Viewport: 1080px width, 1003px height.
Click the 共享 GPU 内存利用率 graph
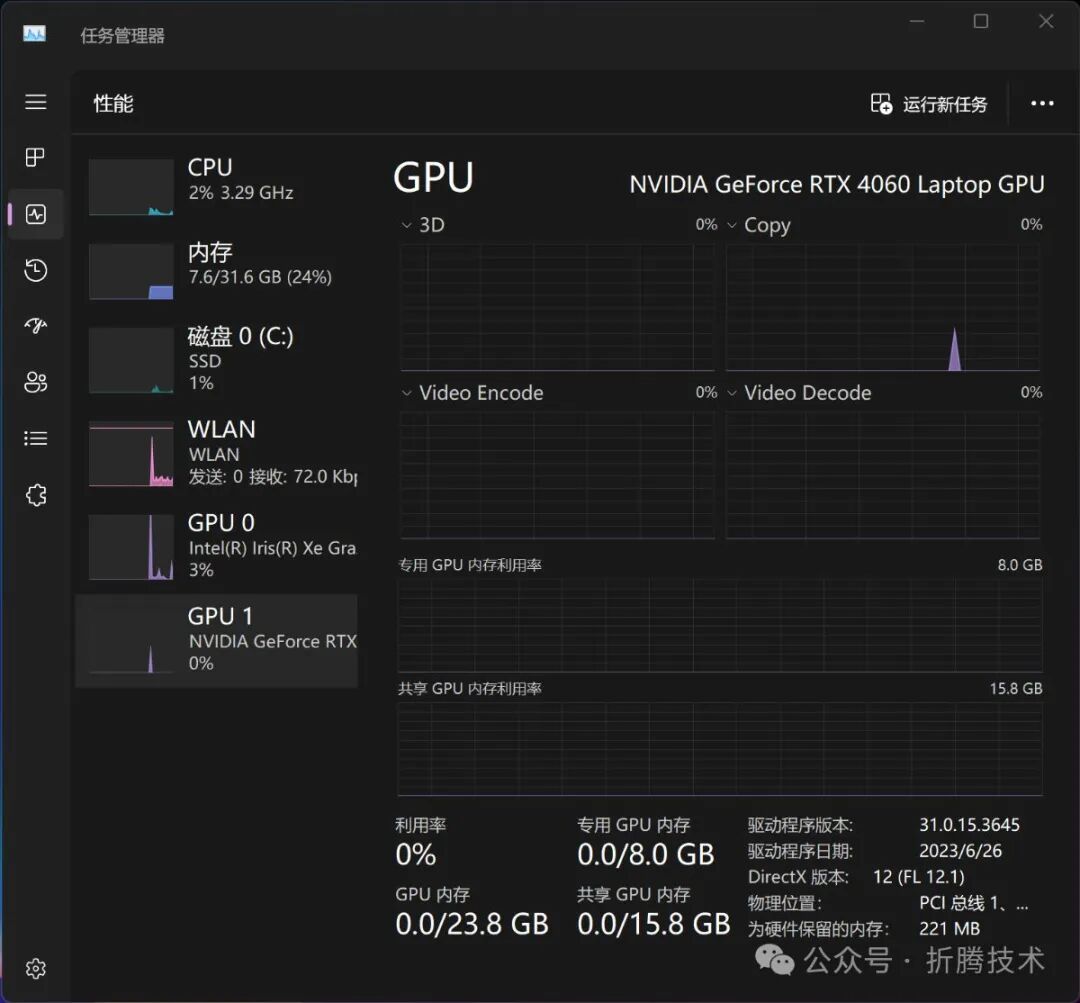click(720, 749)
